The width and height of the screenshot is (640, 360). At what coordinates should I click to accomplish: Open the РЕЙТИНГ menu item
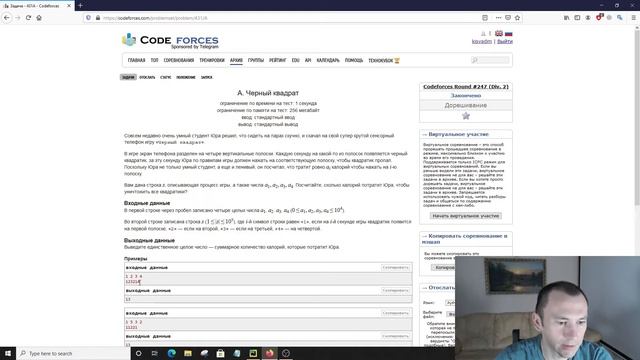(278, 60)
